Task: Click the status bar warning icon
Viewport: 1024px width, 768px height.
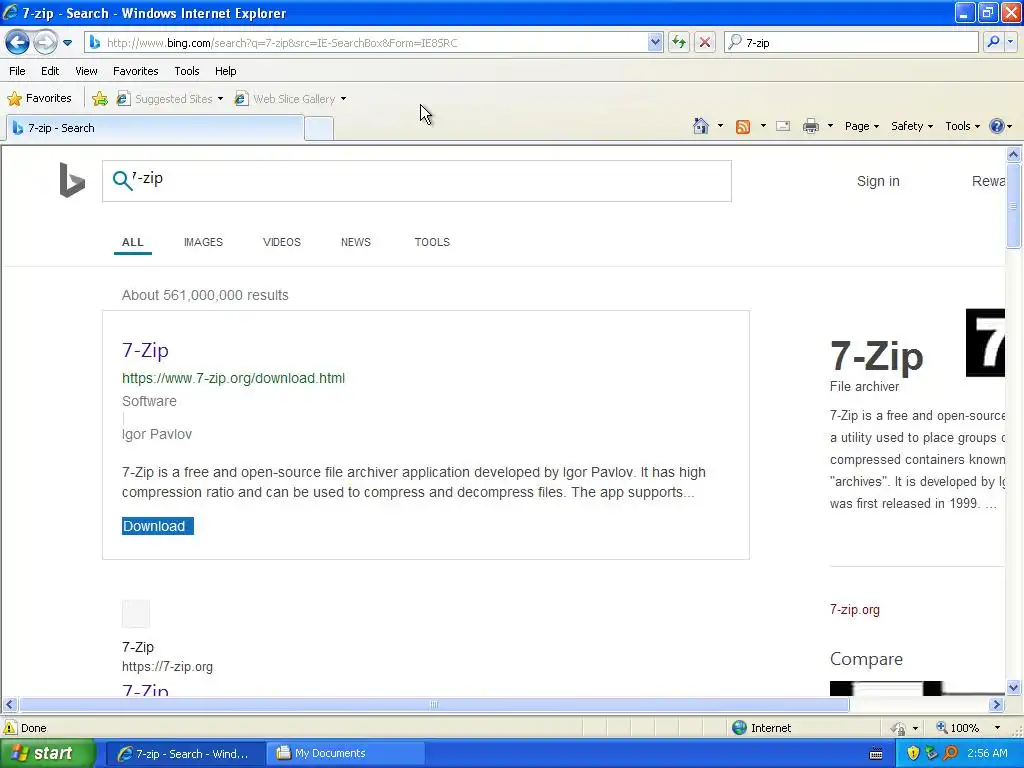Action: (10, 728)
